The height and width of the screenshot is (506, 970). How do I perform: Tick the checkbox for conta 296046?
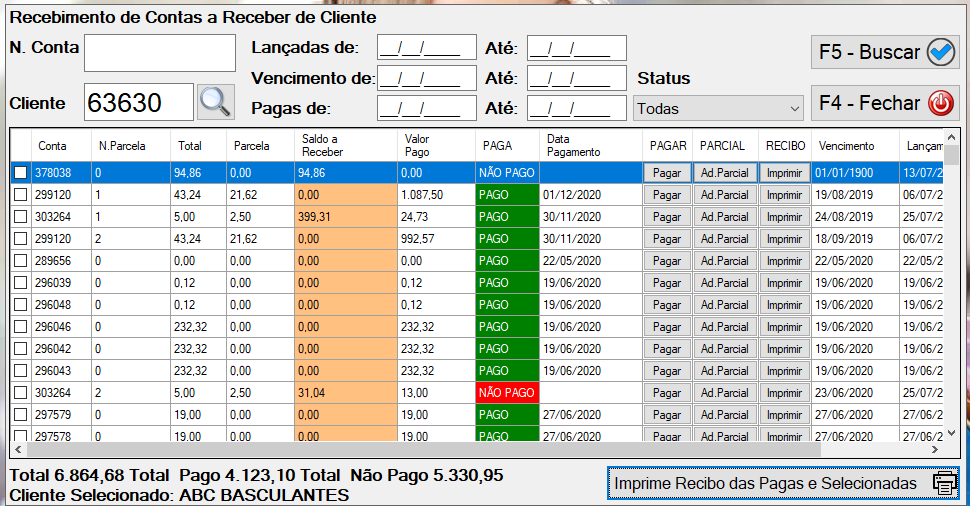point(20,327)
